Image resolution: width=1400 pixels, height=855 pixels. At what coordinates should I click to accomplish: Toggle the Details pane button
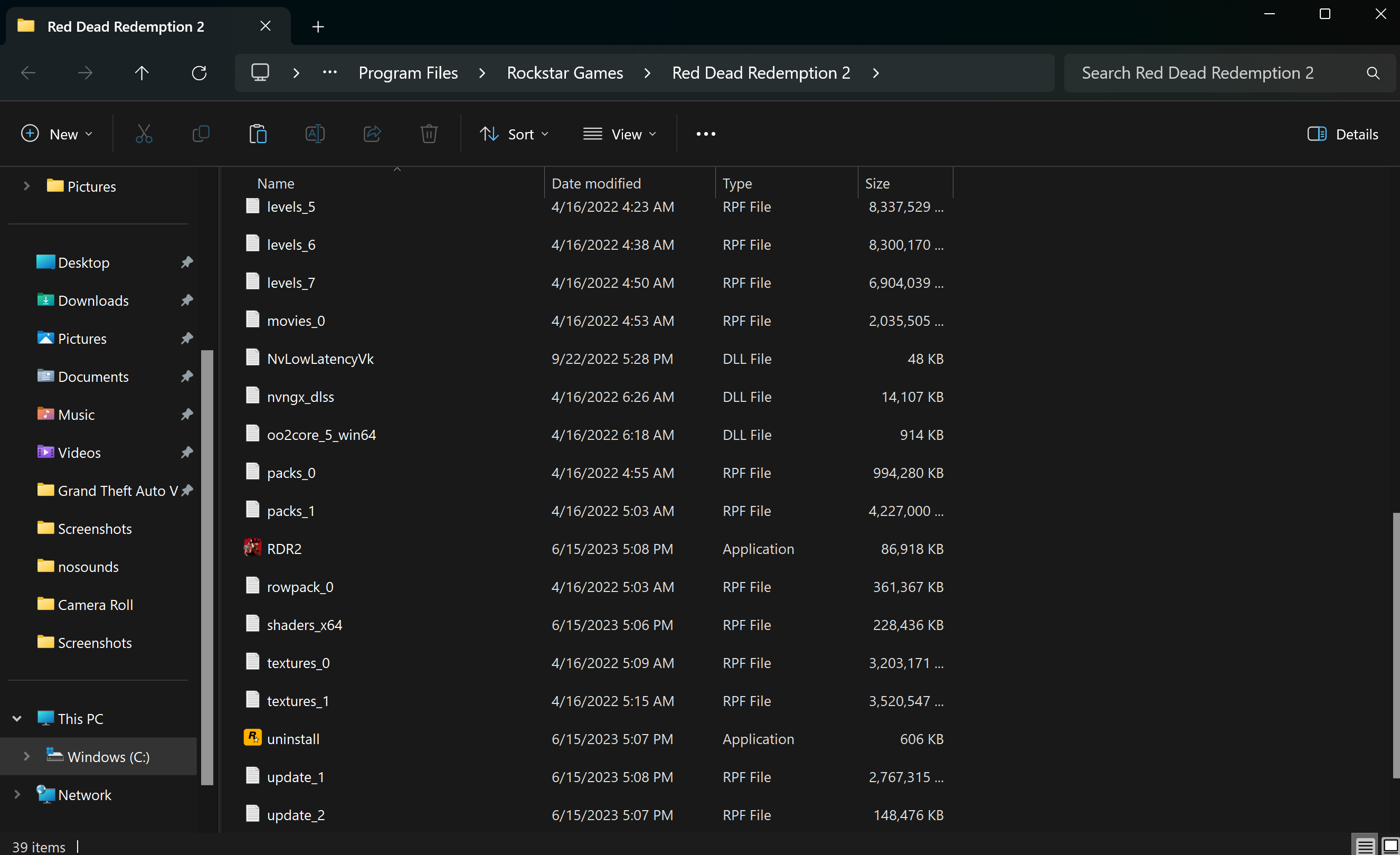1343,134
